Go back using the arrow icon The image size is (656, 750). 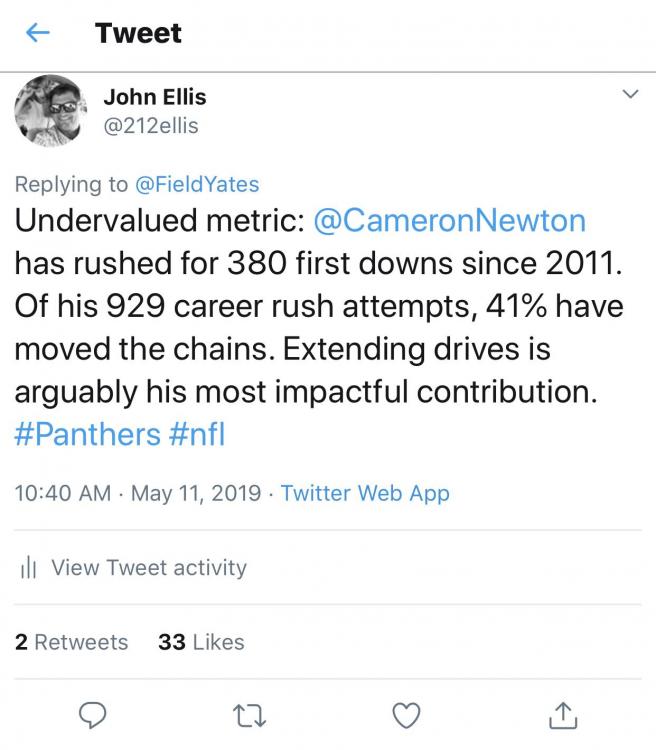38,33
